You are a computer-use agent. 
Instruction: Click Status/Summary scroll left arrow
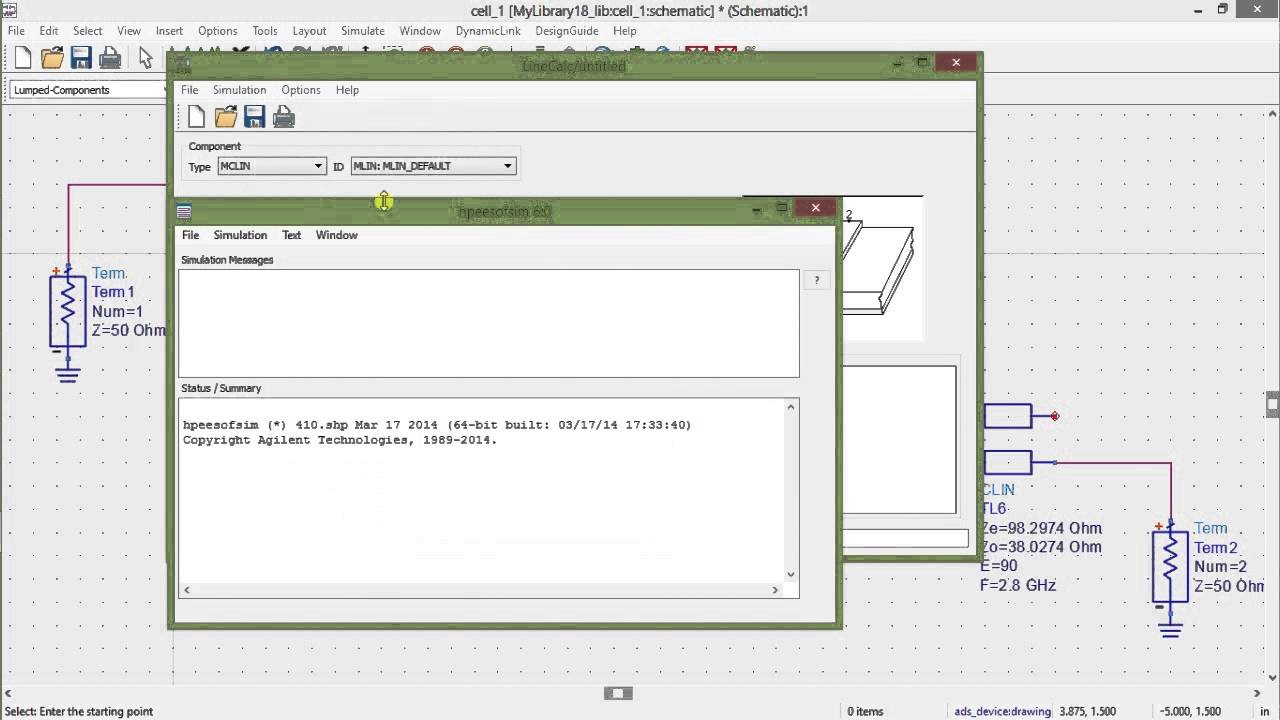pyautogui.click(x=187, y=590)
